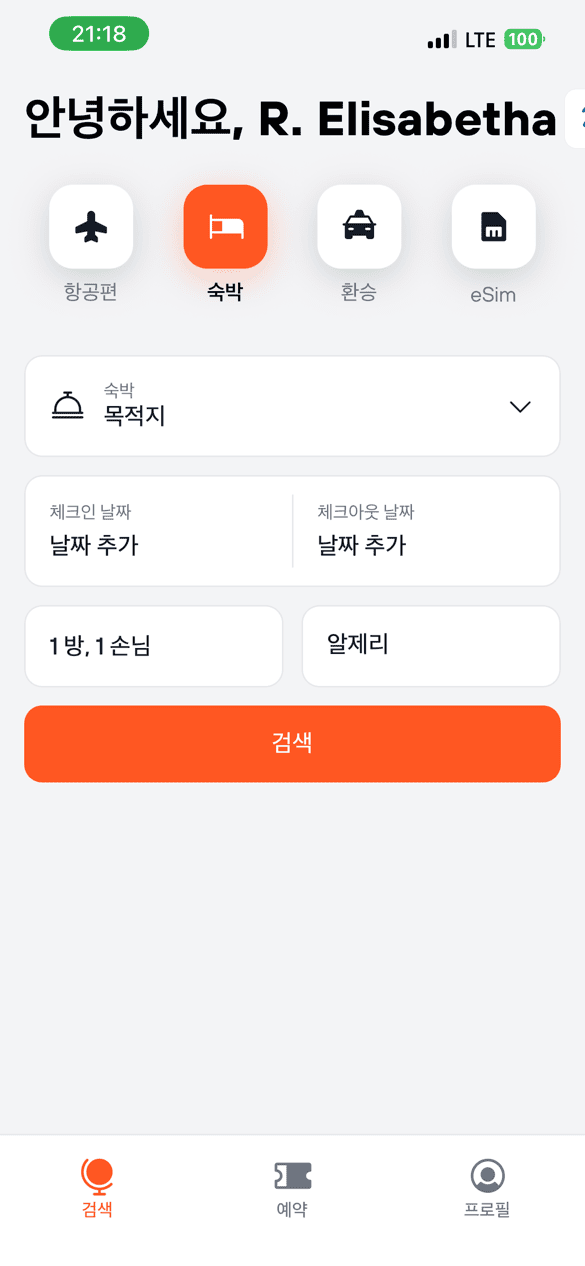Screen dimensions: 585x1266
Task: Open the 환승 taxi transfer search
Action: coord(359,227)
